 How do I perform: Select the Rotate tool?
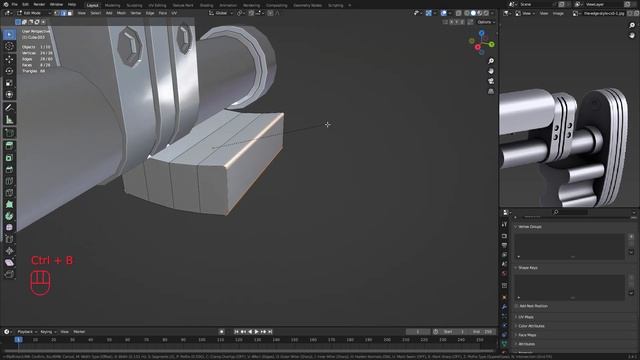pyautogui.click(x=9, y=71)
